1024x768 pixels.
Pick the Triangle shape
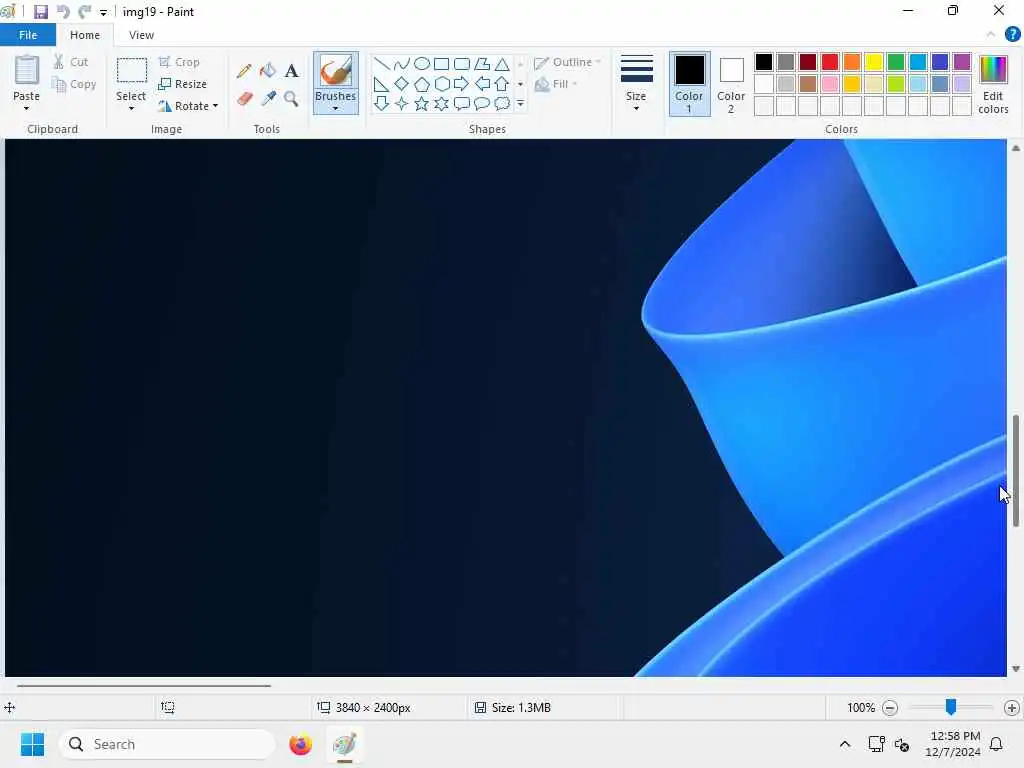502,63
